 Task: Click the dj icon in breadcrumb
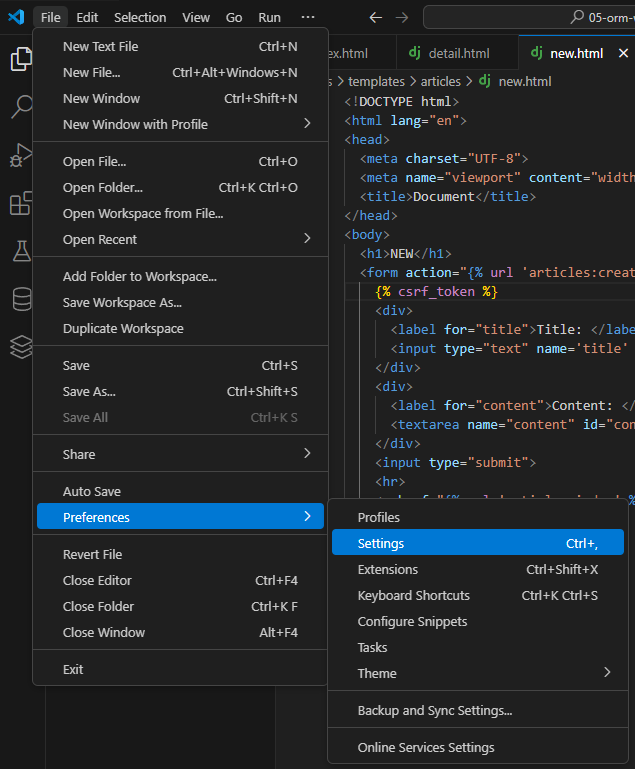[x=485, y=80]
